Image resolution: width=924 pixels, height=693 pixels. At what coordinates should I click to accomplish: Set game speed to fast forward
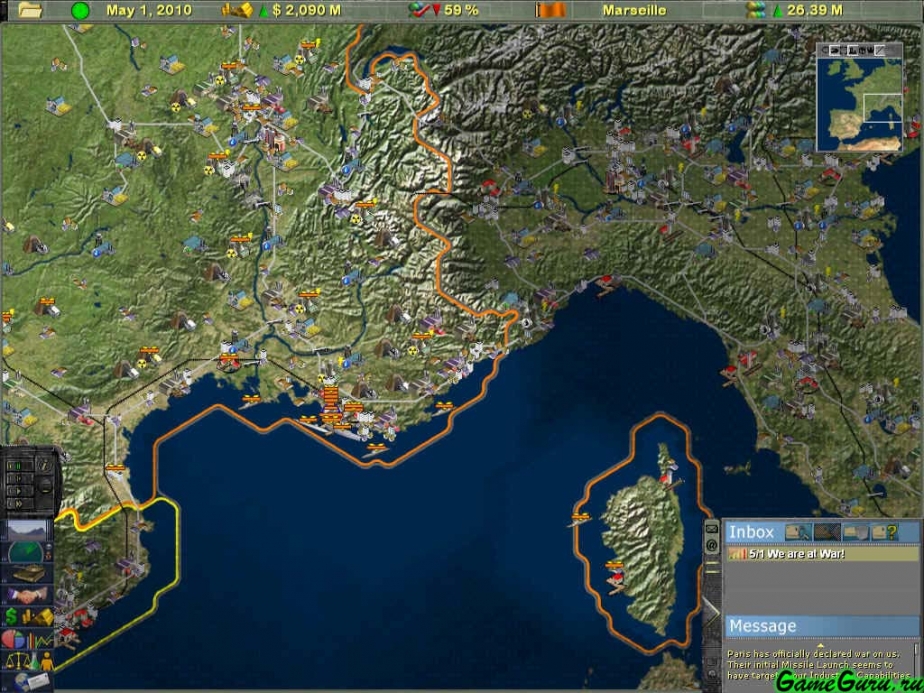click(20, 504)
